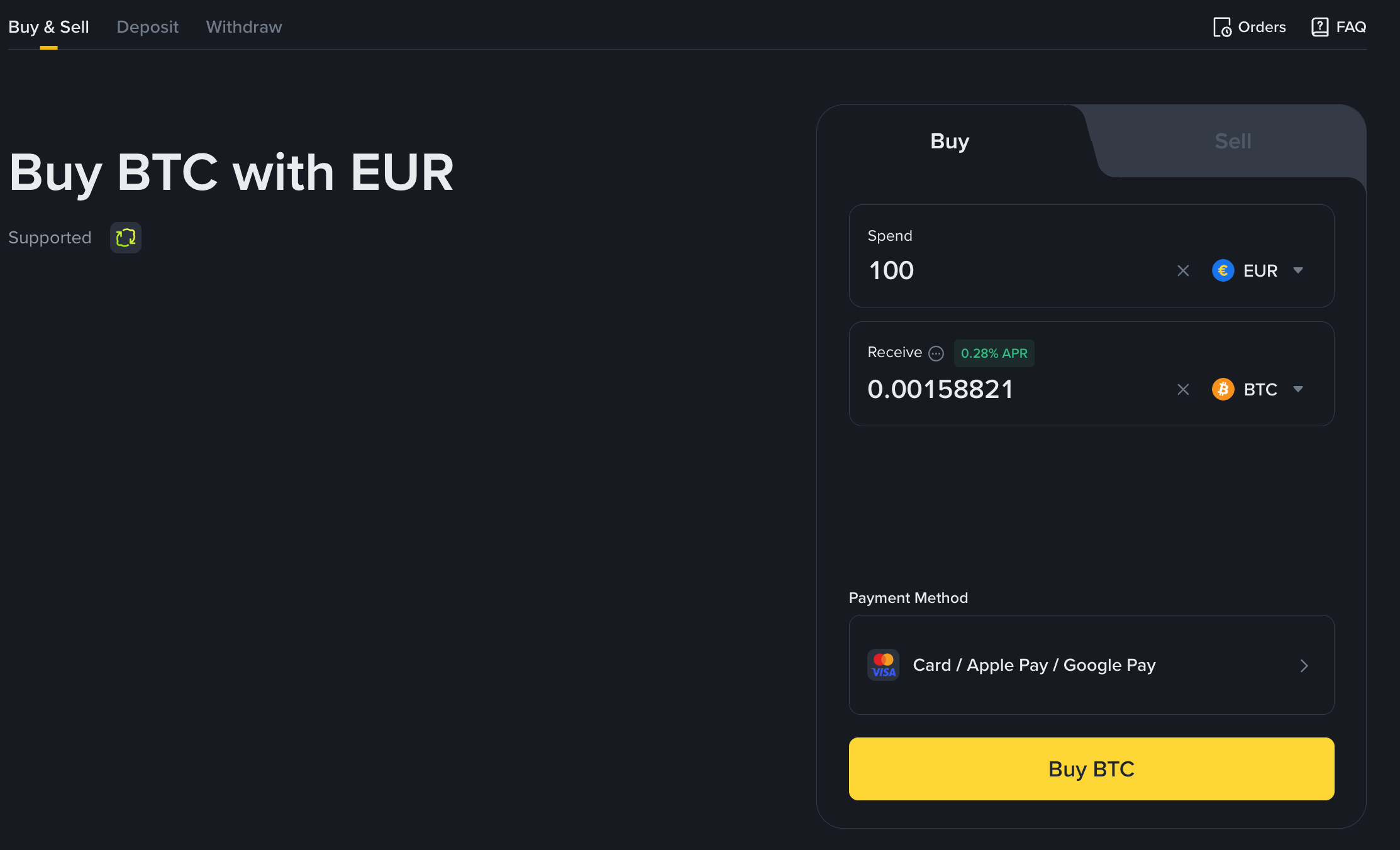Open the FAQ help icon
The height and width of the screenshot is (850, 1400).
(1319, 27)
